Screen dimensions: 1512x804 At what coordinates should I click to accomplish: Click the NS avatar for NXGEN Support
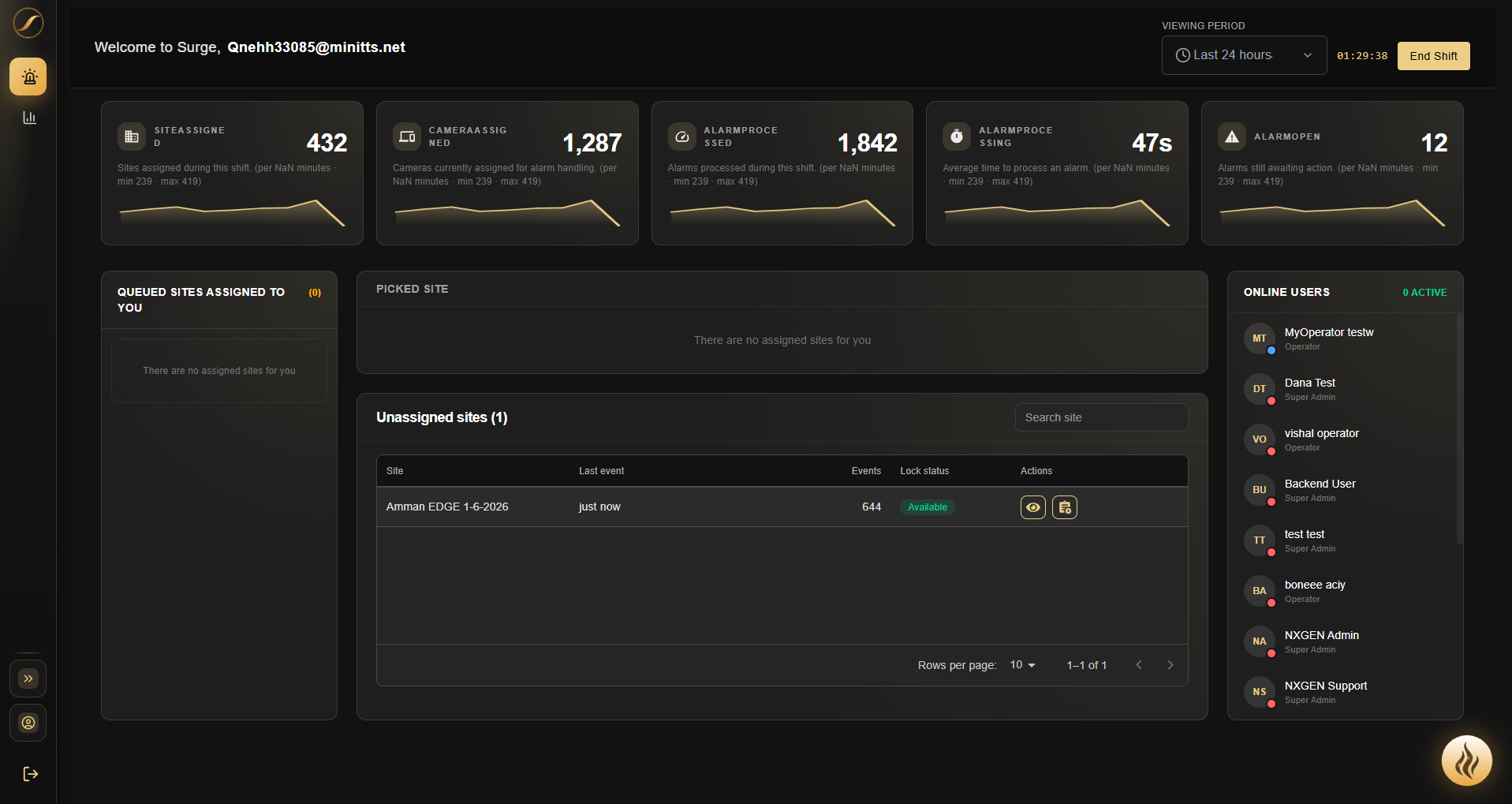click(1260, 692)
